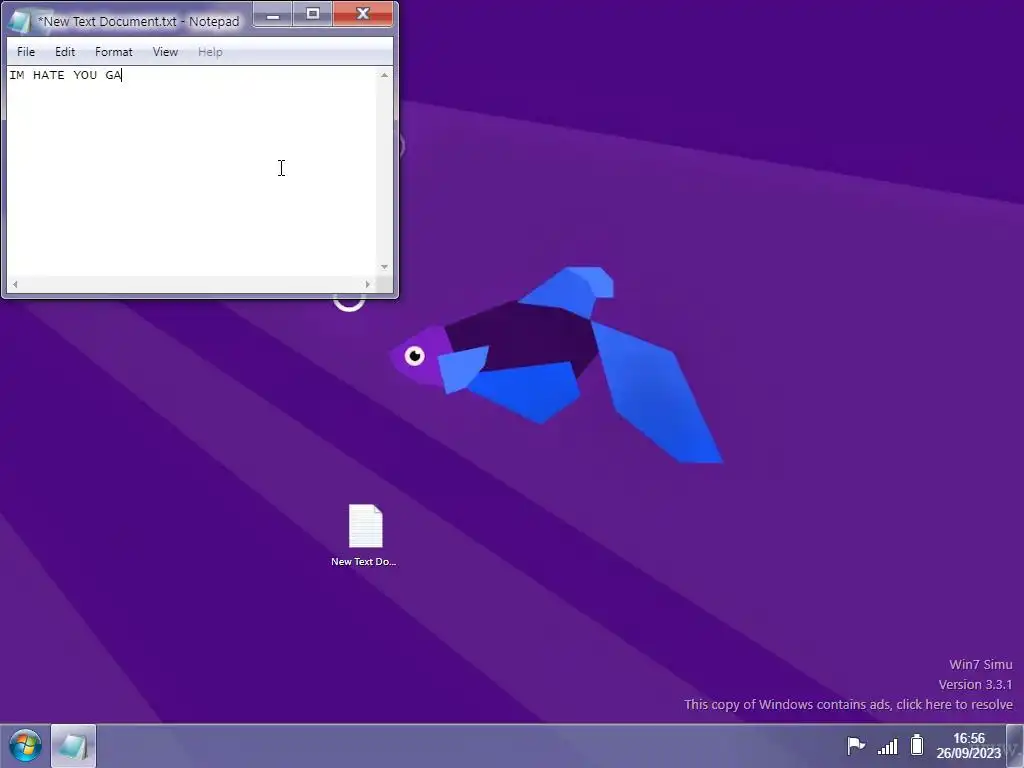Minimize the Notepad window
The height and width of the screenshot is (768, 1024).
273,14
